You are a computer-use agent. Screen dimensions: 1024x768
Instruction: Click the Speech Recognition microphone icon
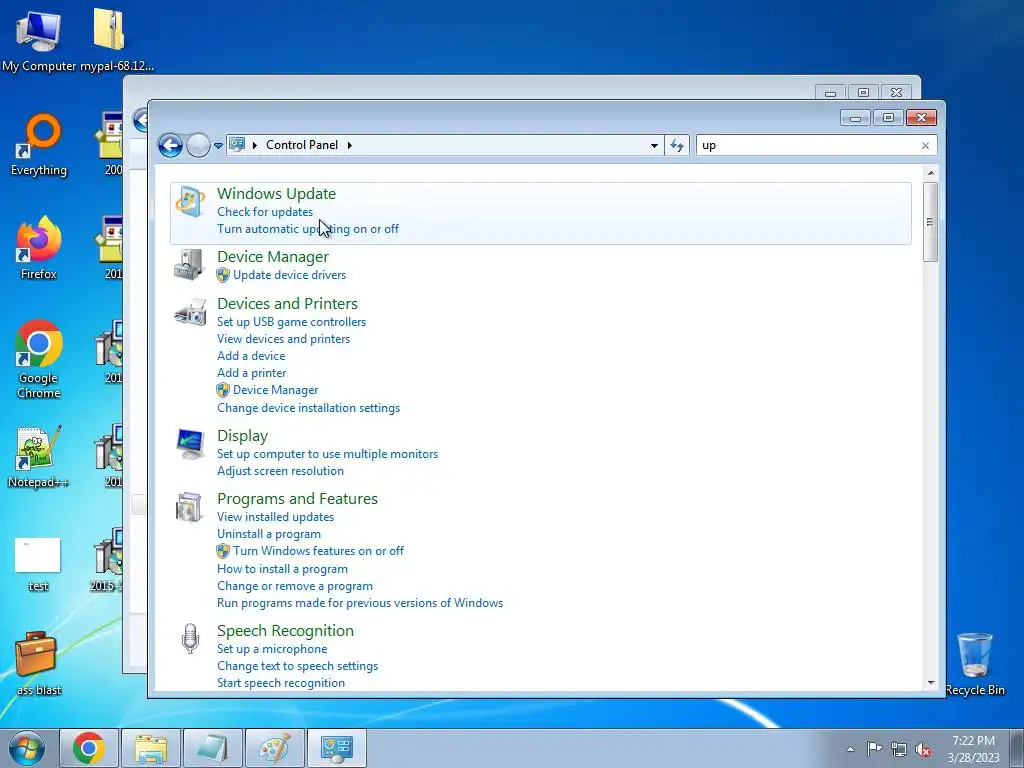tap(190, 638)
